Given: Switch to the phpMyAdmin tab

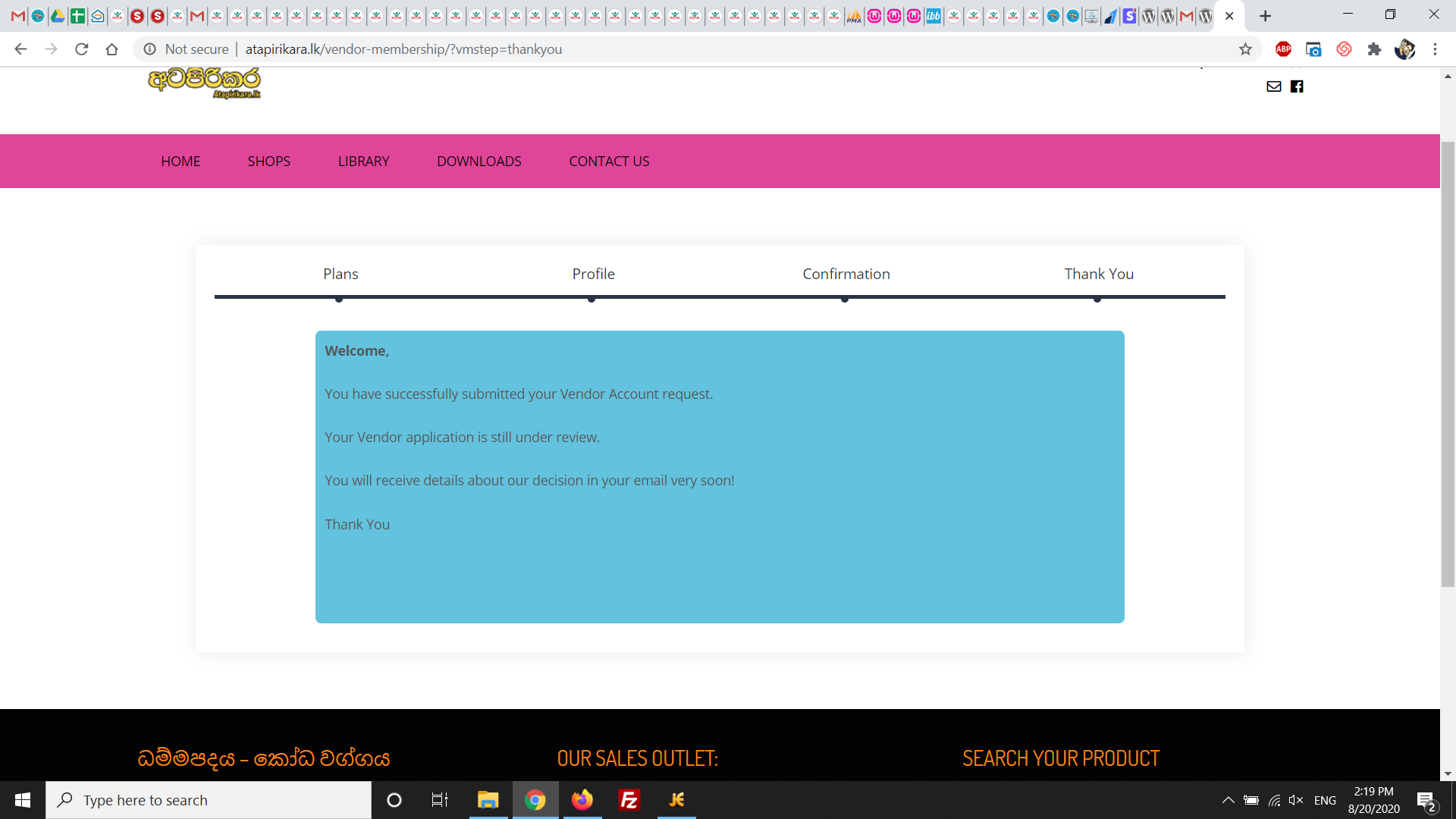Looking at the screenshot, I should (855, 16).
